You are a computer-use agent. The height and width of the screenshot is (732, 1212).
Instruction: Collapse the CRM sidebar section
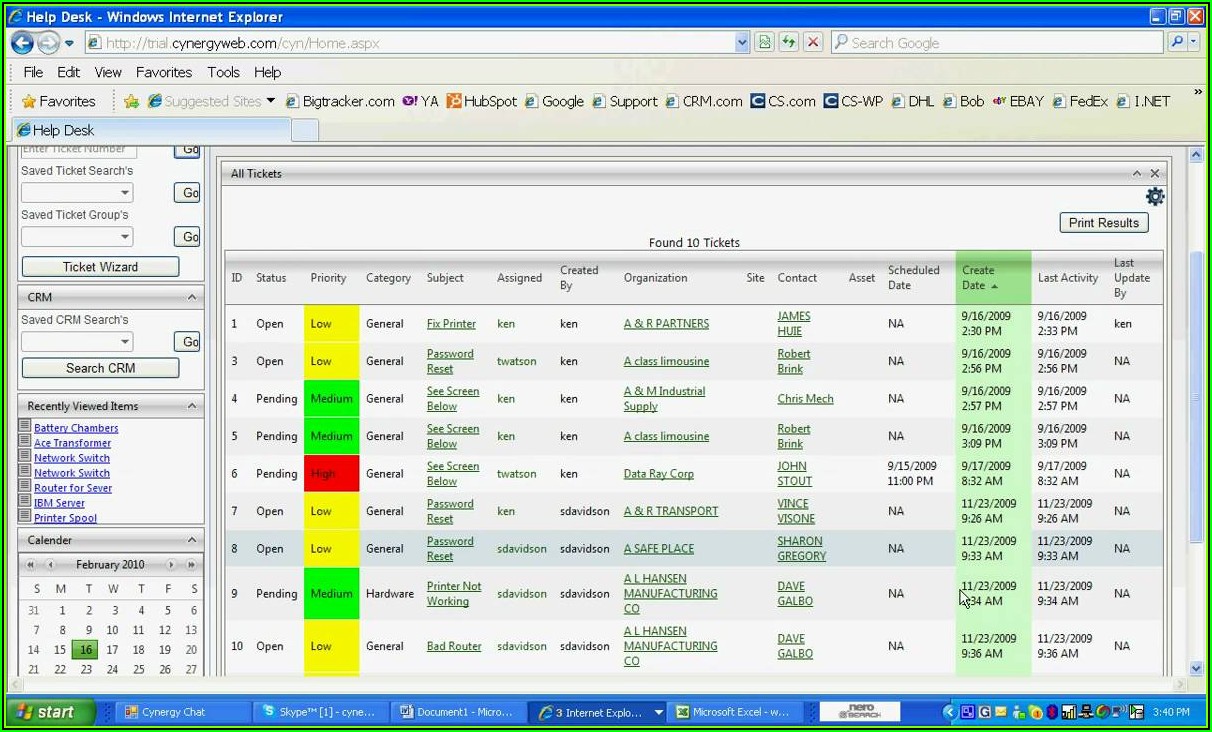tap(192, 297)
